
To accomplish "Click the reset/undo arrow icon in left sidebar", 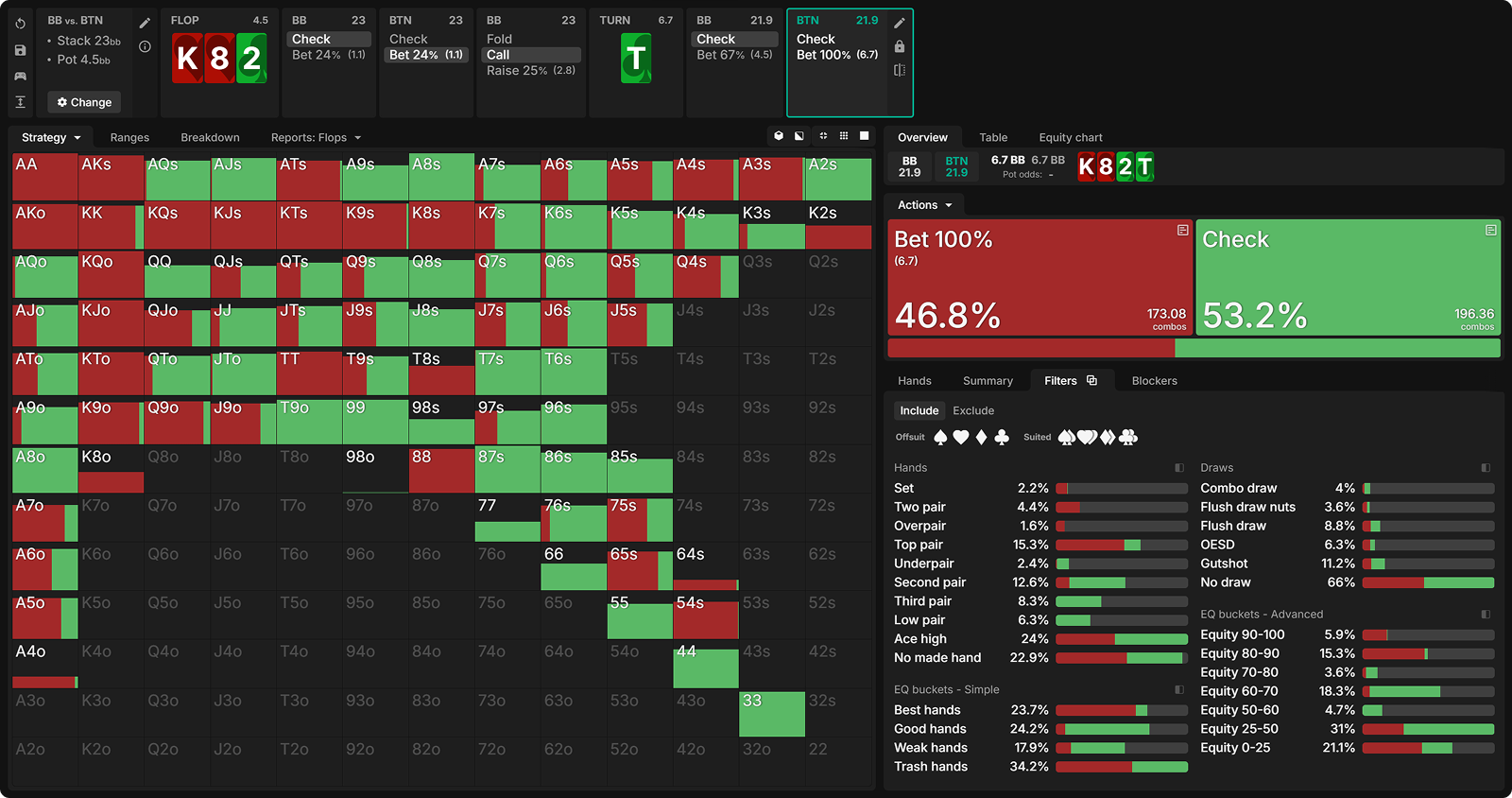I will pyautogui.click(x=20, y=24).
